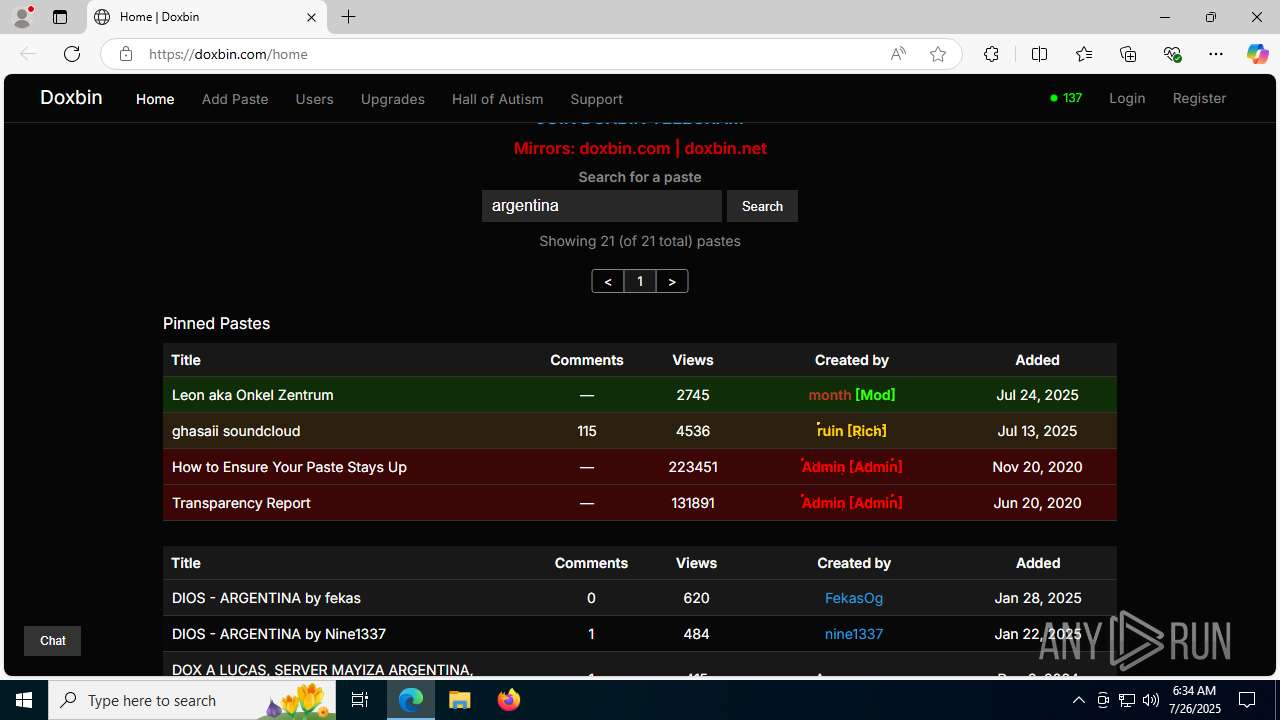Open the Collections icon
This screenshot has height=720, width=1280.
click(x=1128, y=54)
